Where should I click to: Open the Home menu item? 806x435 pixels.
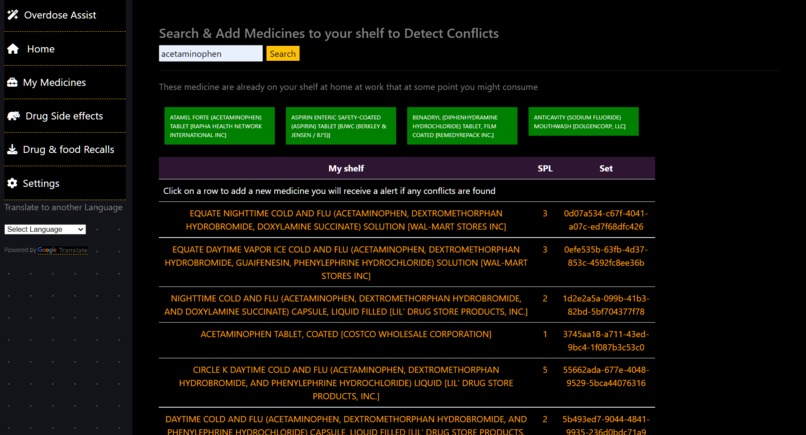click(65, 49)
